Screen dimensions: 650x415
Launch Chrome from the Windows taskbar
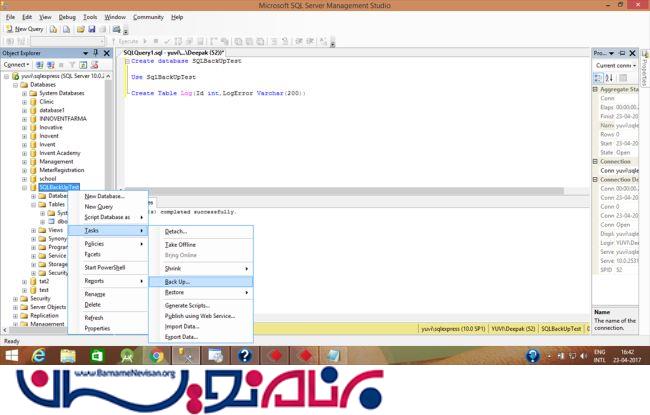[x=157, y=355]
